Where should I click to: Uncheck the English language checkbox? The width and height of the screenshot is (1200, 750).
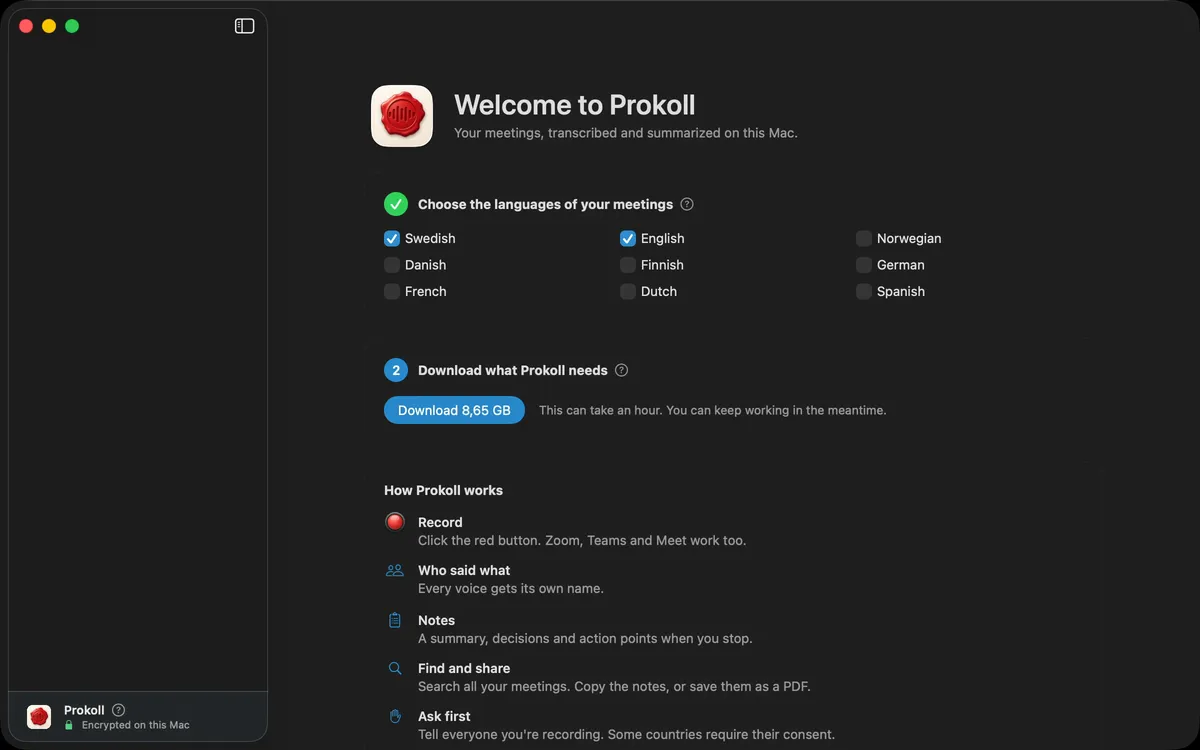click(628, 239)
